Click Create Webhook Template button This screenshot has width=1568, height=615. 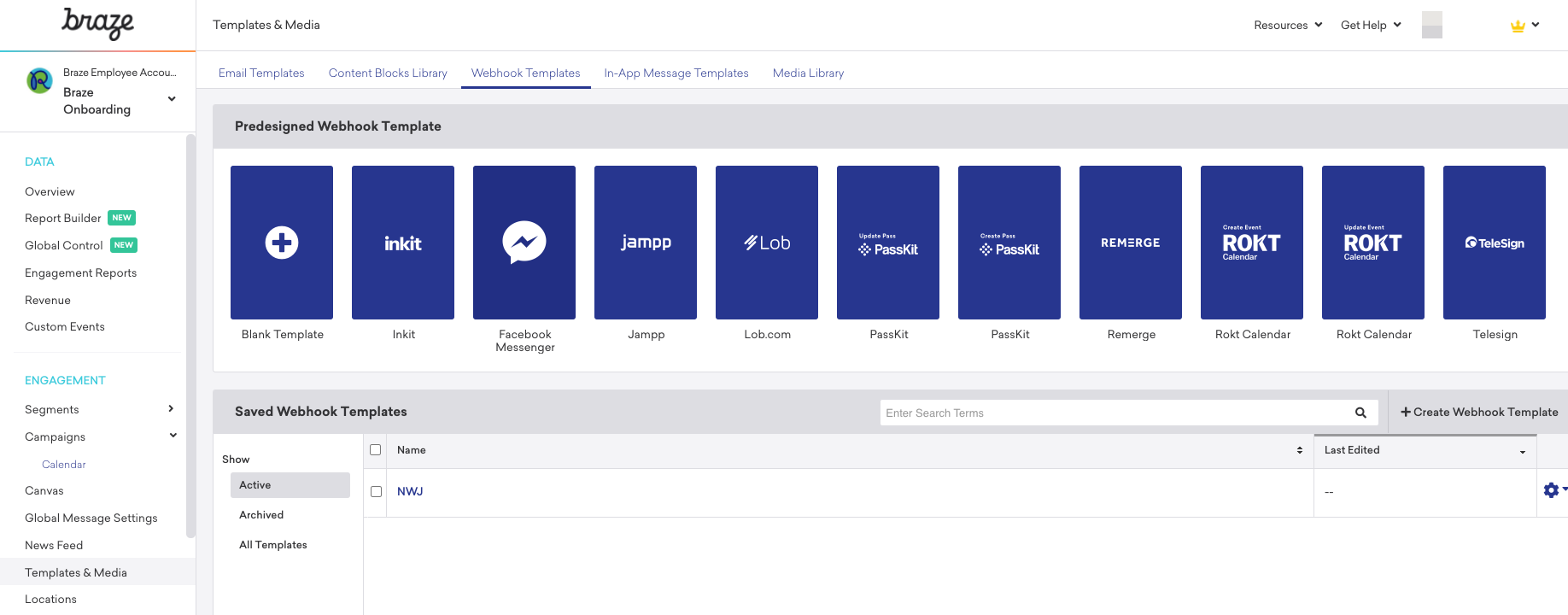1479,412
